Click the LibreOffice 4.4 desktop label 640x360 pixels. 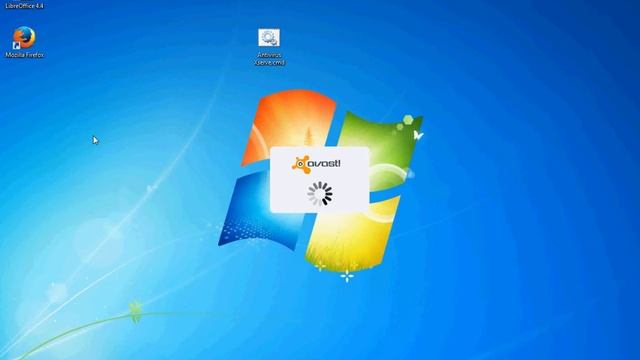[x=24, y=5]
